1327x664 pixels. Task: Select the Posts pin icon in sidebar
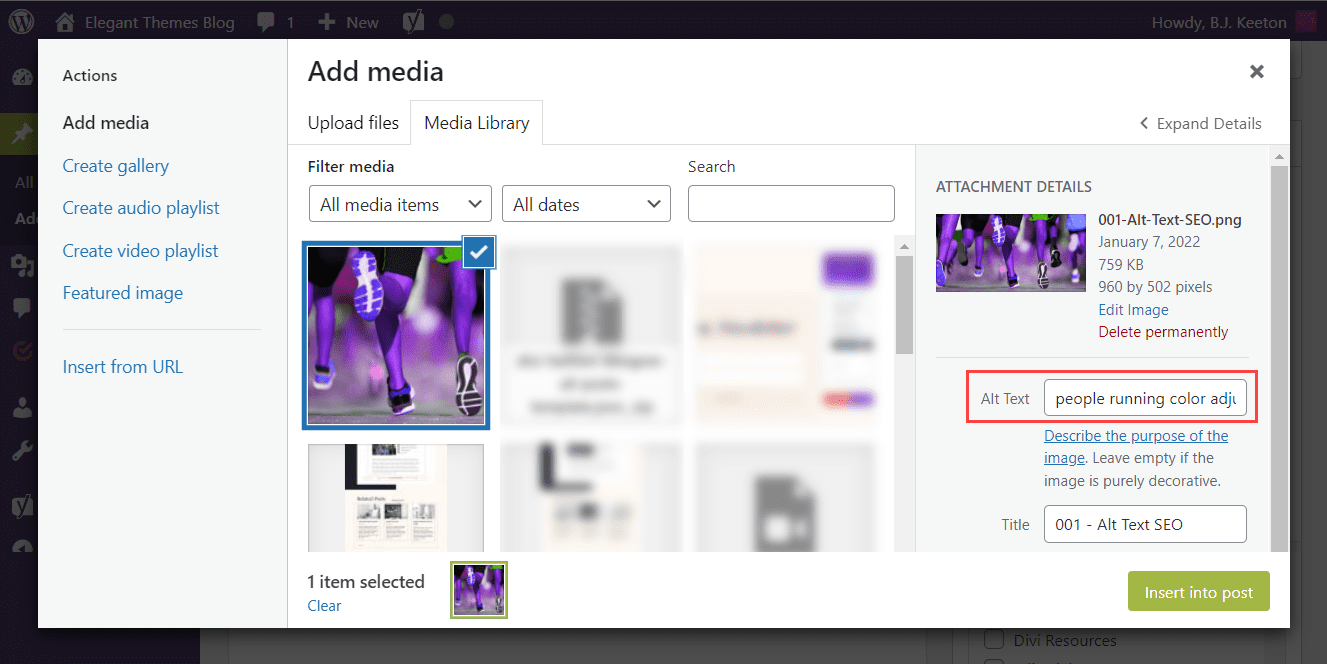tap(20, 133)
